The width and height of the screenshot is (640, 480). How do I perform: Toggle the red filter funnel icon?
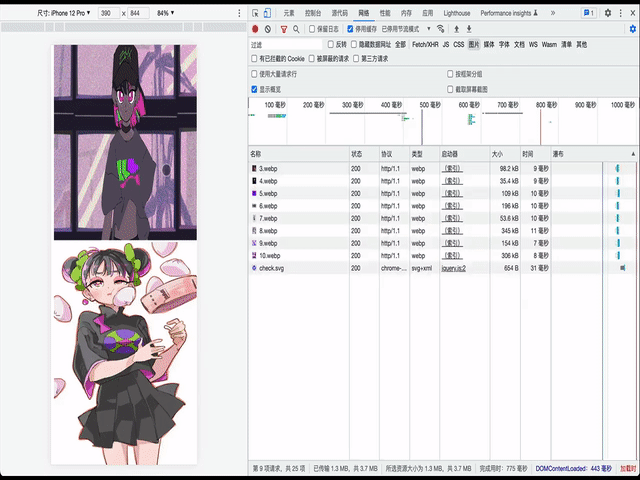pos(284,29)
